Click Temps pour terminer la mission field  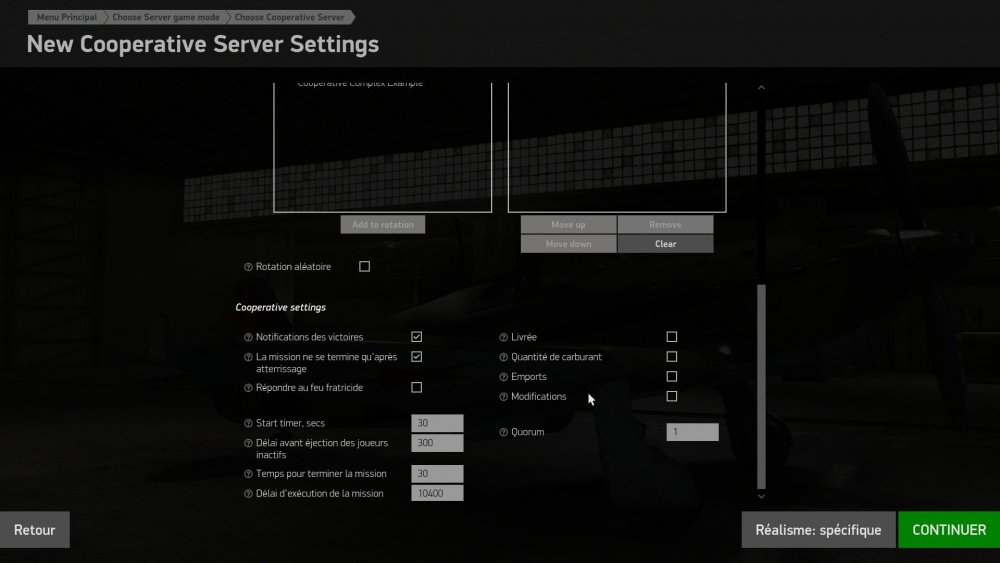coord(438,473)
